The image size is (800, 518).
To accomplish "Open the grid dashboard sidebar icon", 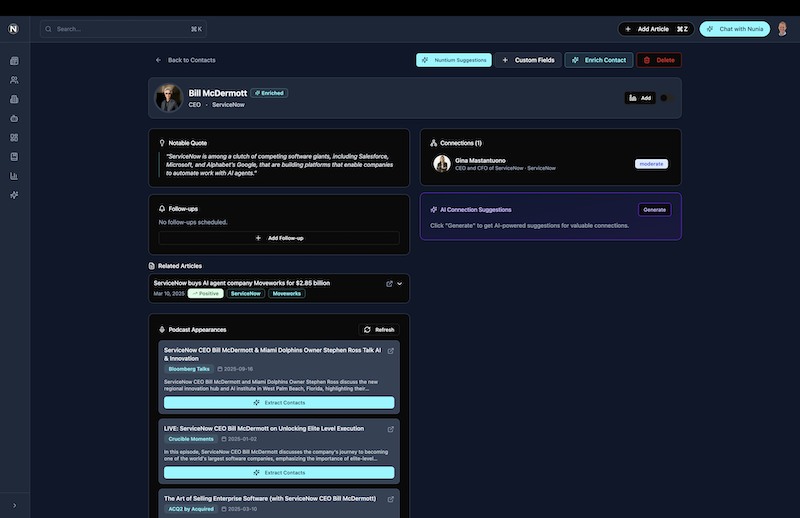I will tap(14, 138).
